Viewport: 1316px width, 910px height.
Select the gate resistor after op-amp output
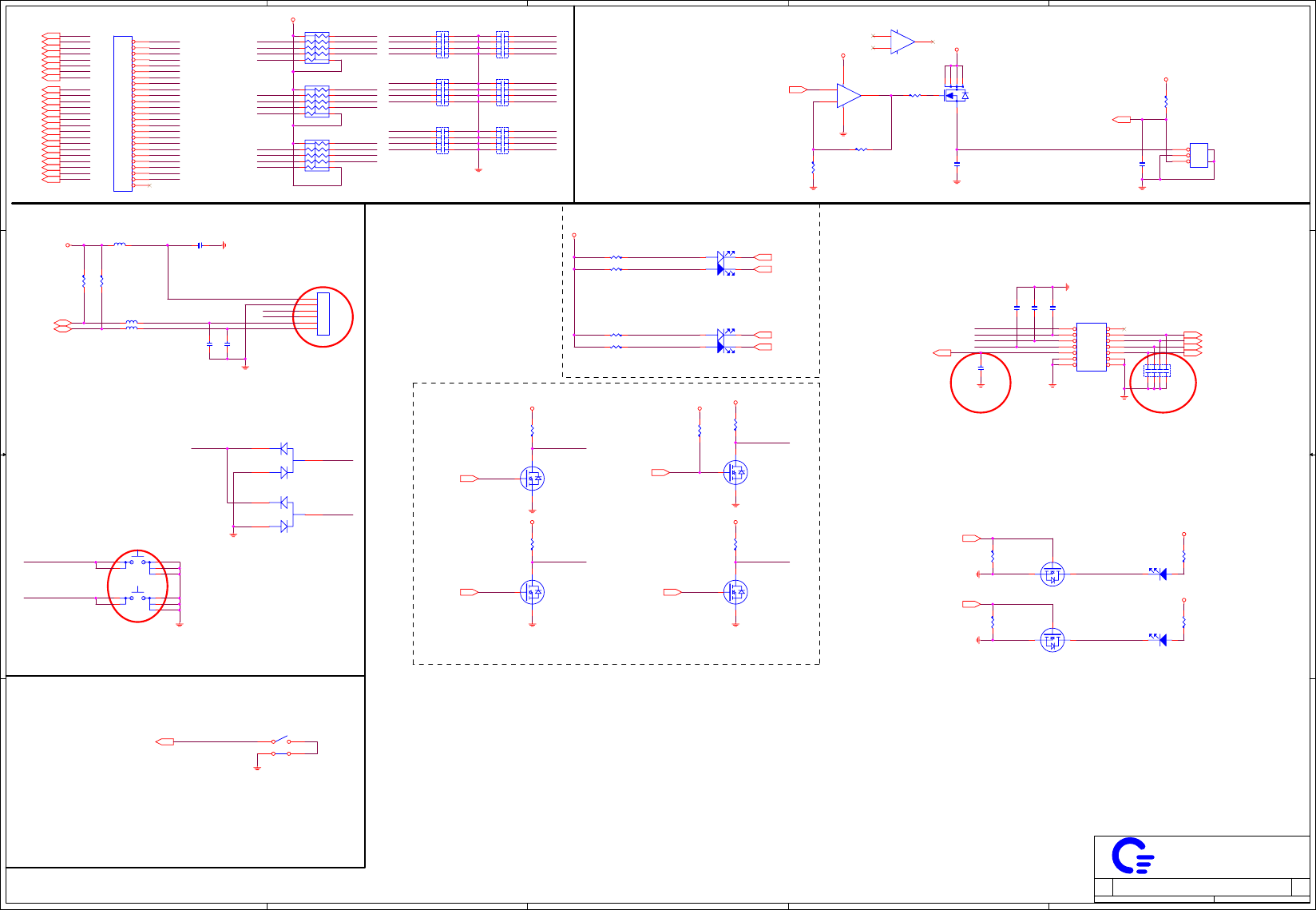(915, 96)
